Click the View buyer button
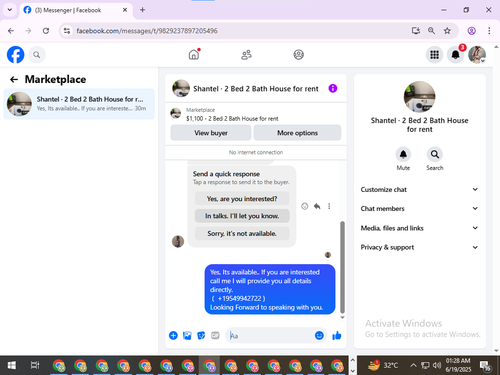500x375 pixels. 211,133
